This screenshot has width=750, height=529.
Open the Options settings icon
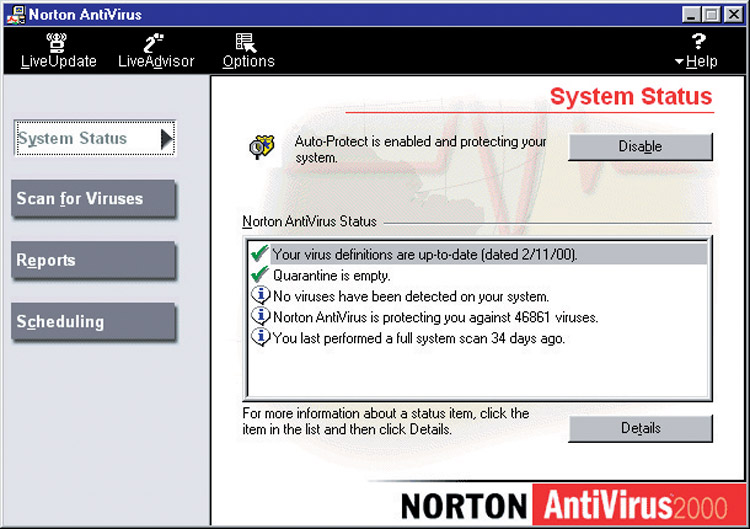coord(248,51)
